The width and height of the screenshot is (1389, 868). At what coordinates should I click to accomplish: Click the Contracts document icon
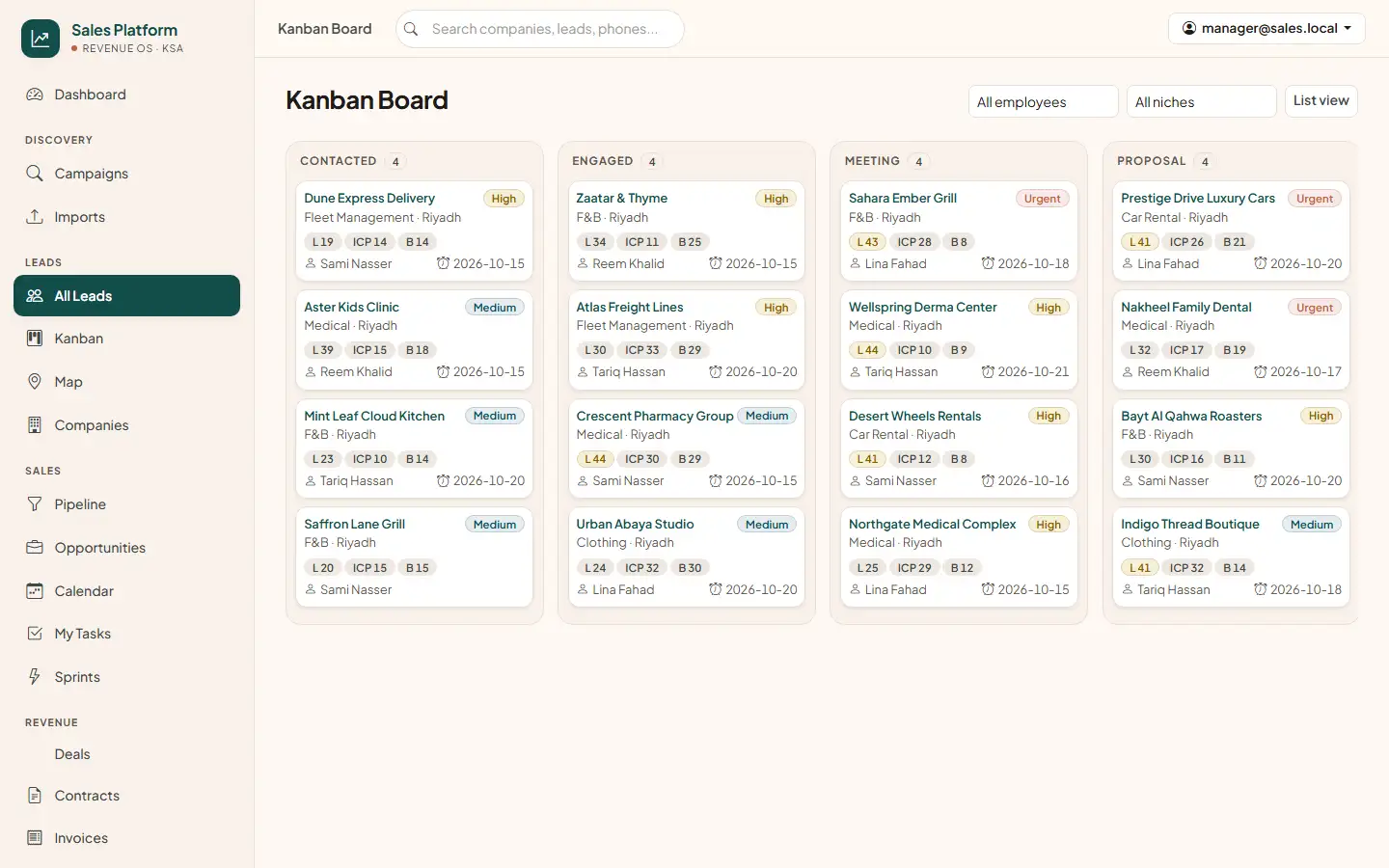pyautogui.click(x=35, y=796)
